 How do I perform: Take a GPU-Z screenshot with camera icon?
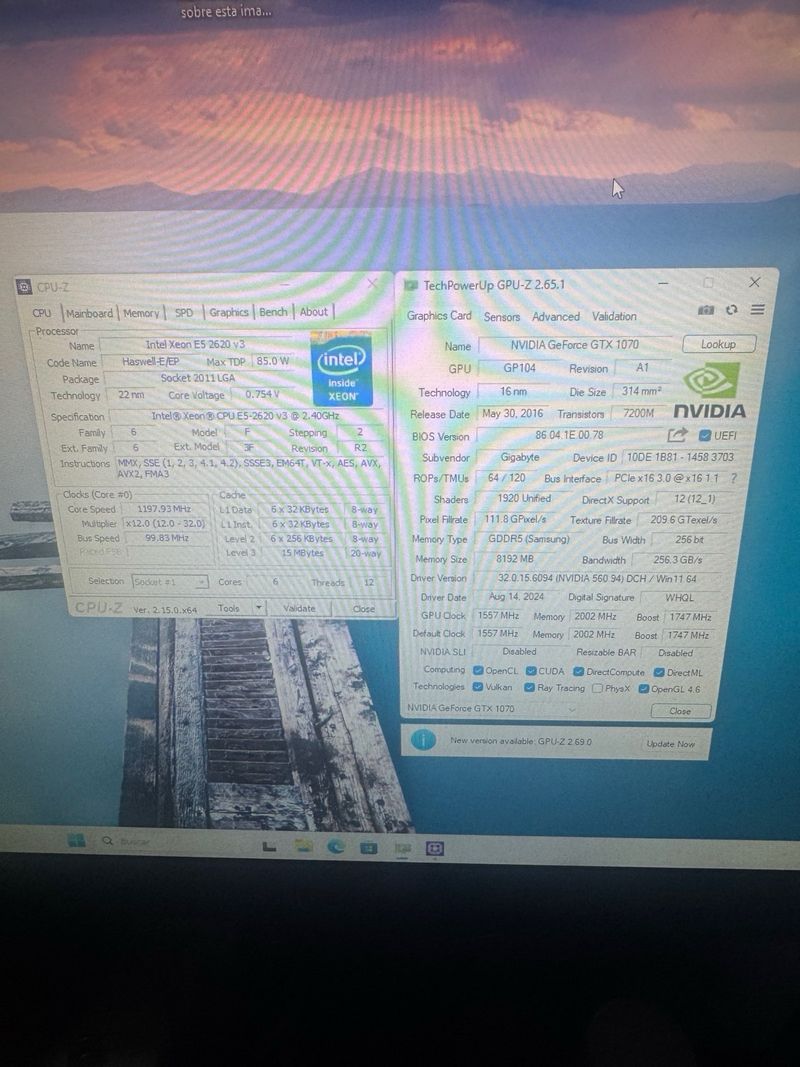coord(706,310)
